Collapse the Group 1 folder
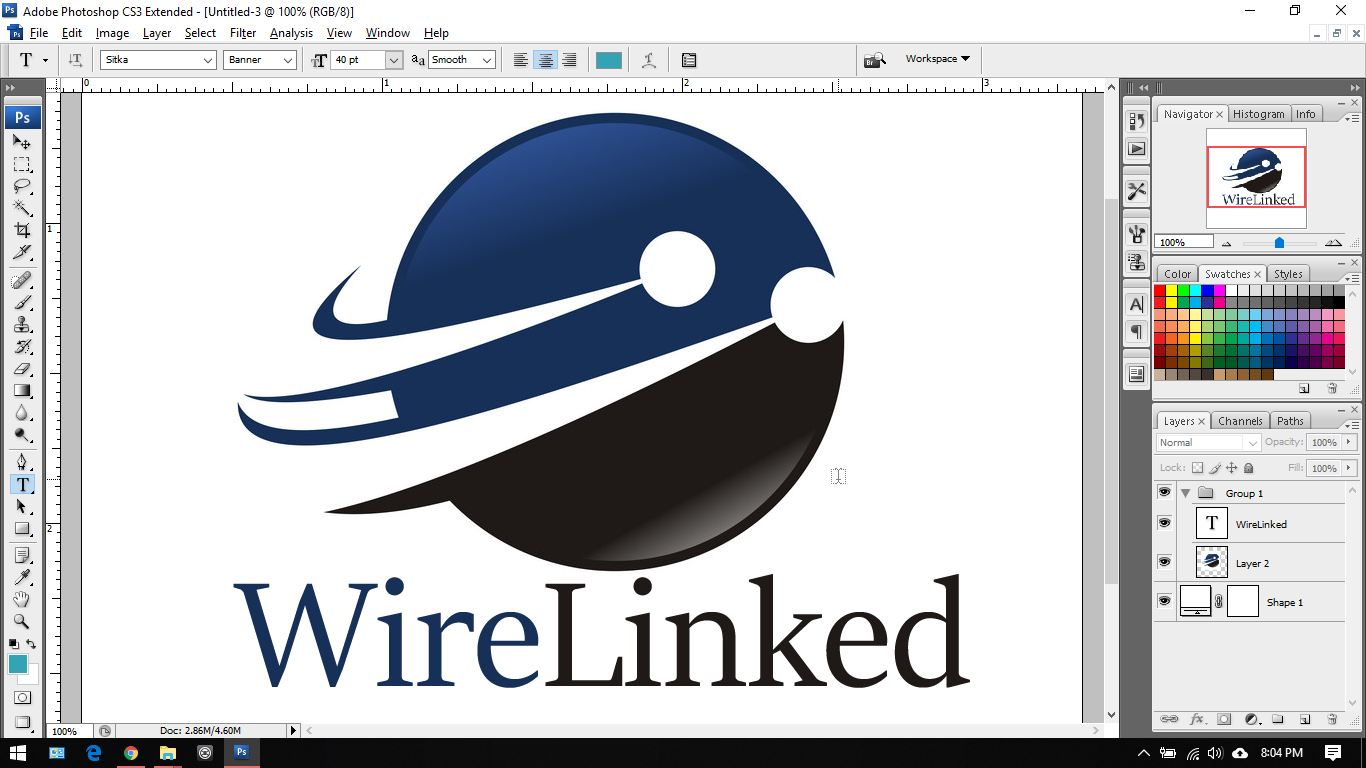1366x768 pixels. (x=1185, y=493)
